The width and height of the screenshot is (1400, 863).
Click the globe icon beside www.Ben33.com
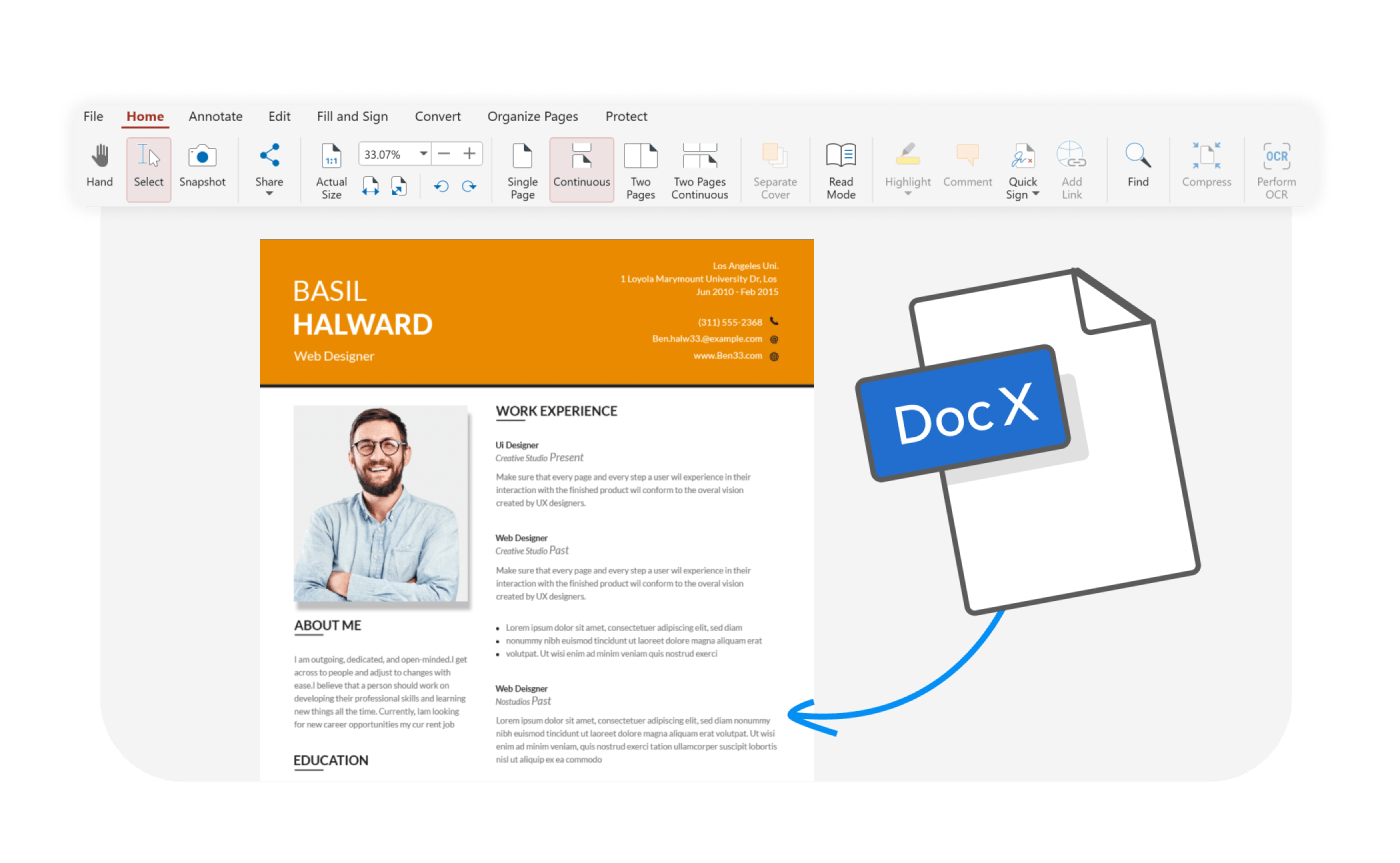(x=774, y=356)
